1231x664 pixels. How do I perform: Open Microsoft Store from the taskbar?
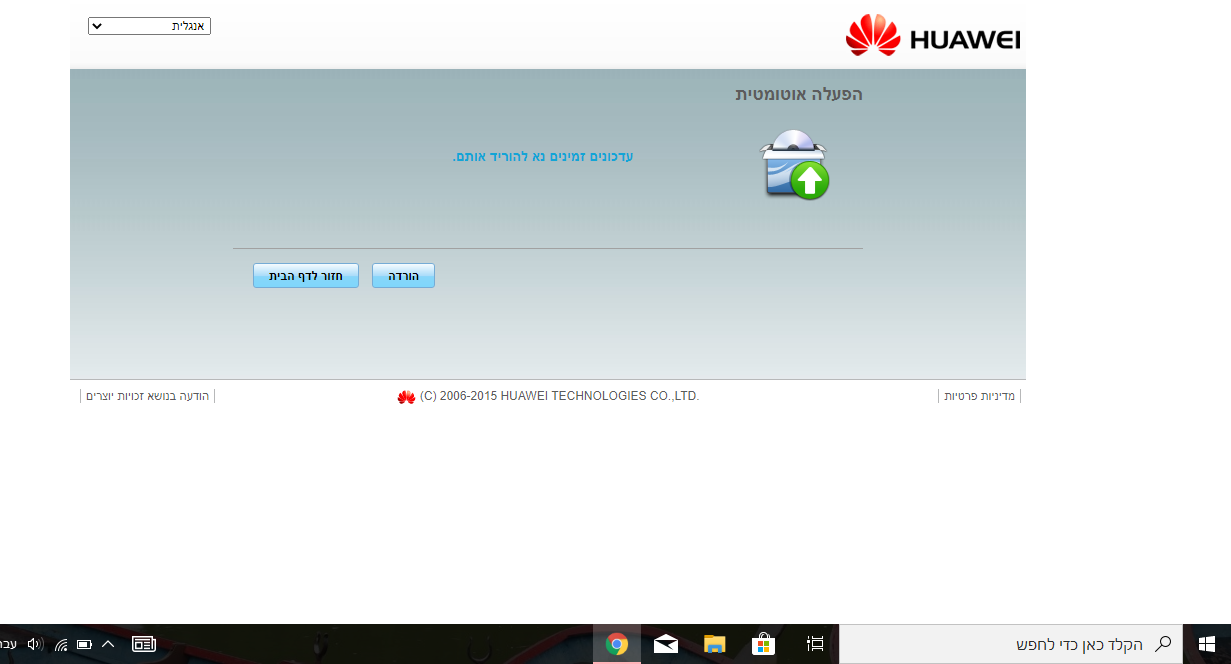pyautogui.click(x=764, y=644)
